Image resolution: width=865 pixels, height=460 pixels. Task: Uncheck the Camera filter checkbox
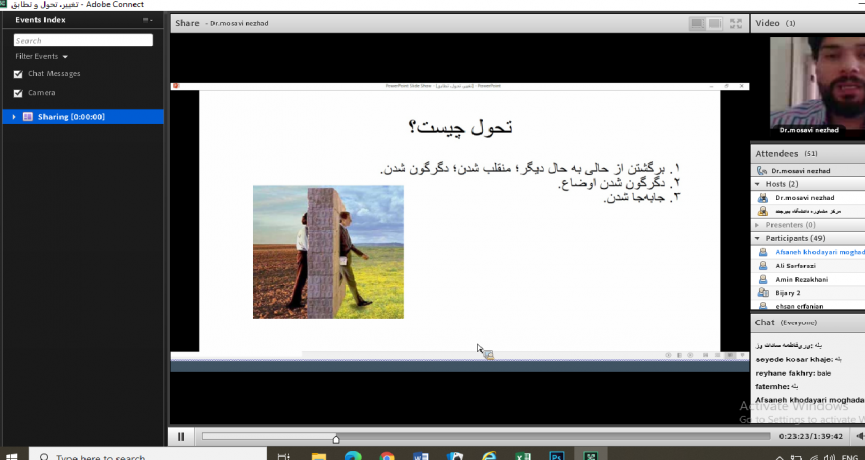pyautogui.click(x=18, y=93)
